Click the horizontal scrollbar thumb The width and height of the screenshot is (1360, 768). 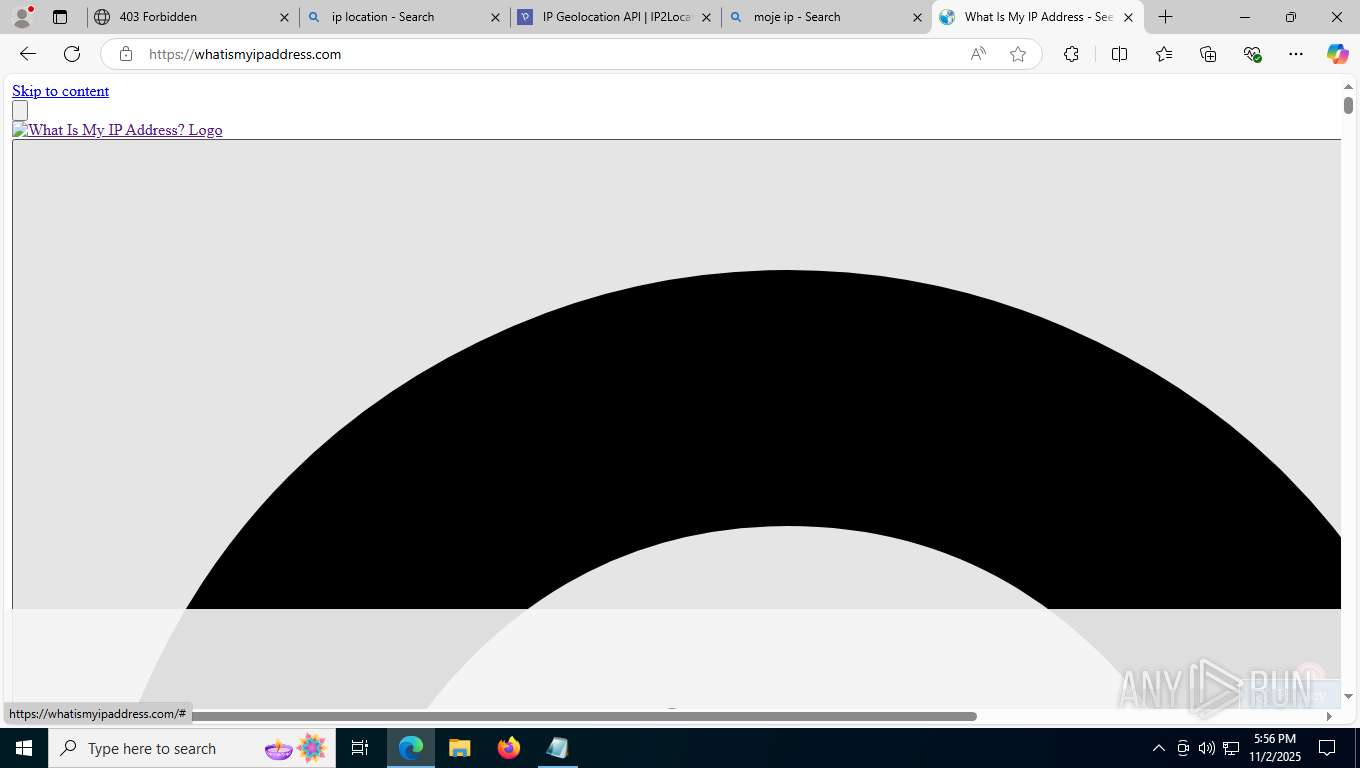(582, 716)
